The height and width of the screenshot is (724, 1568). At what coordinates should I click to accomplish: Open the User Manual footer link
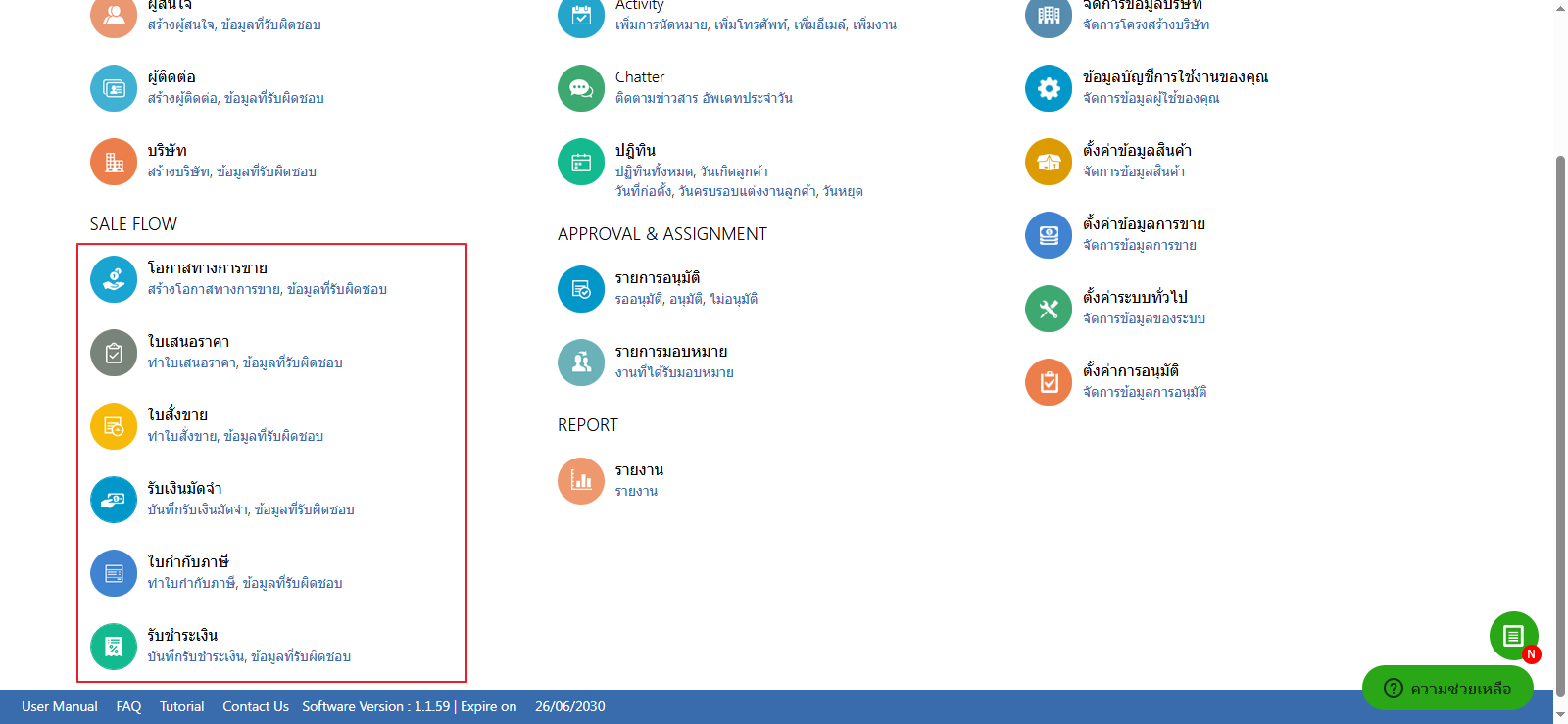pyautogui.click(x=60, y=706)
